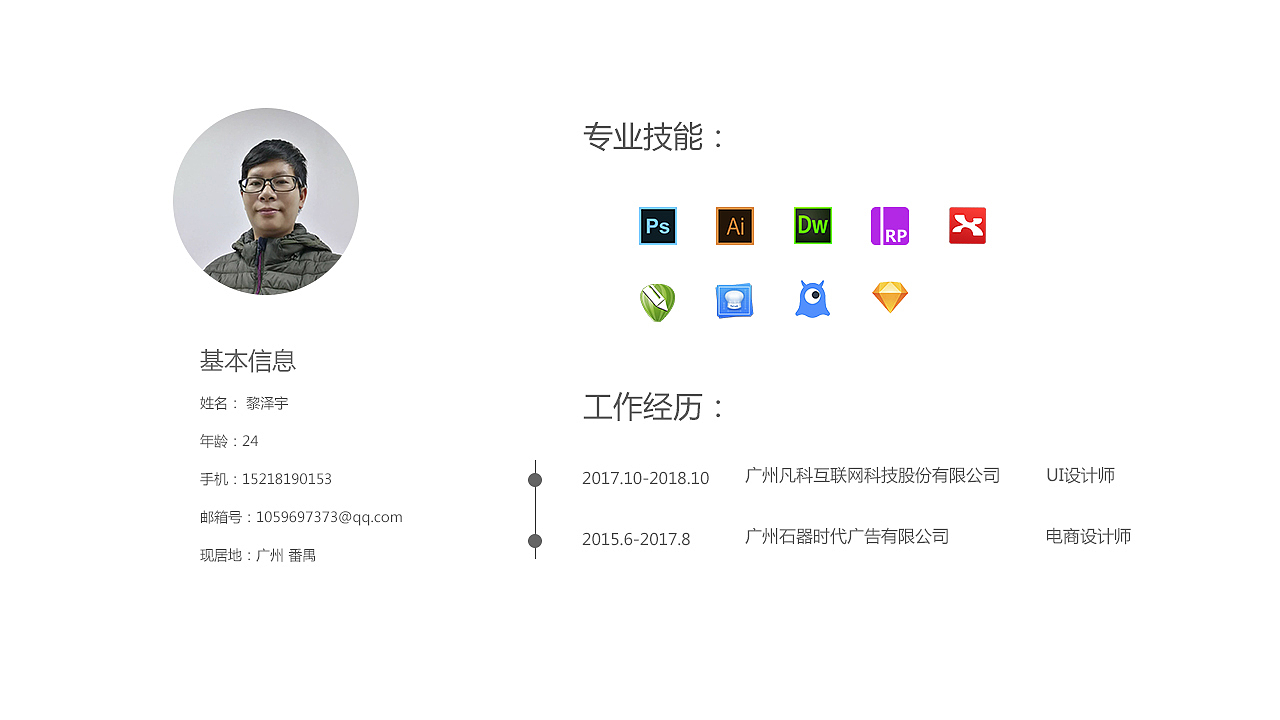Select the 电商设计师 job title text

click(1088, 536)
